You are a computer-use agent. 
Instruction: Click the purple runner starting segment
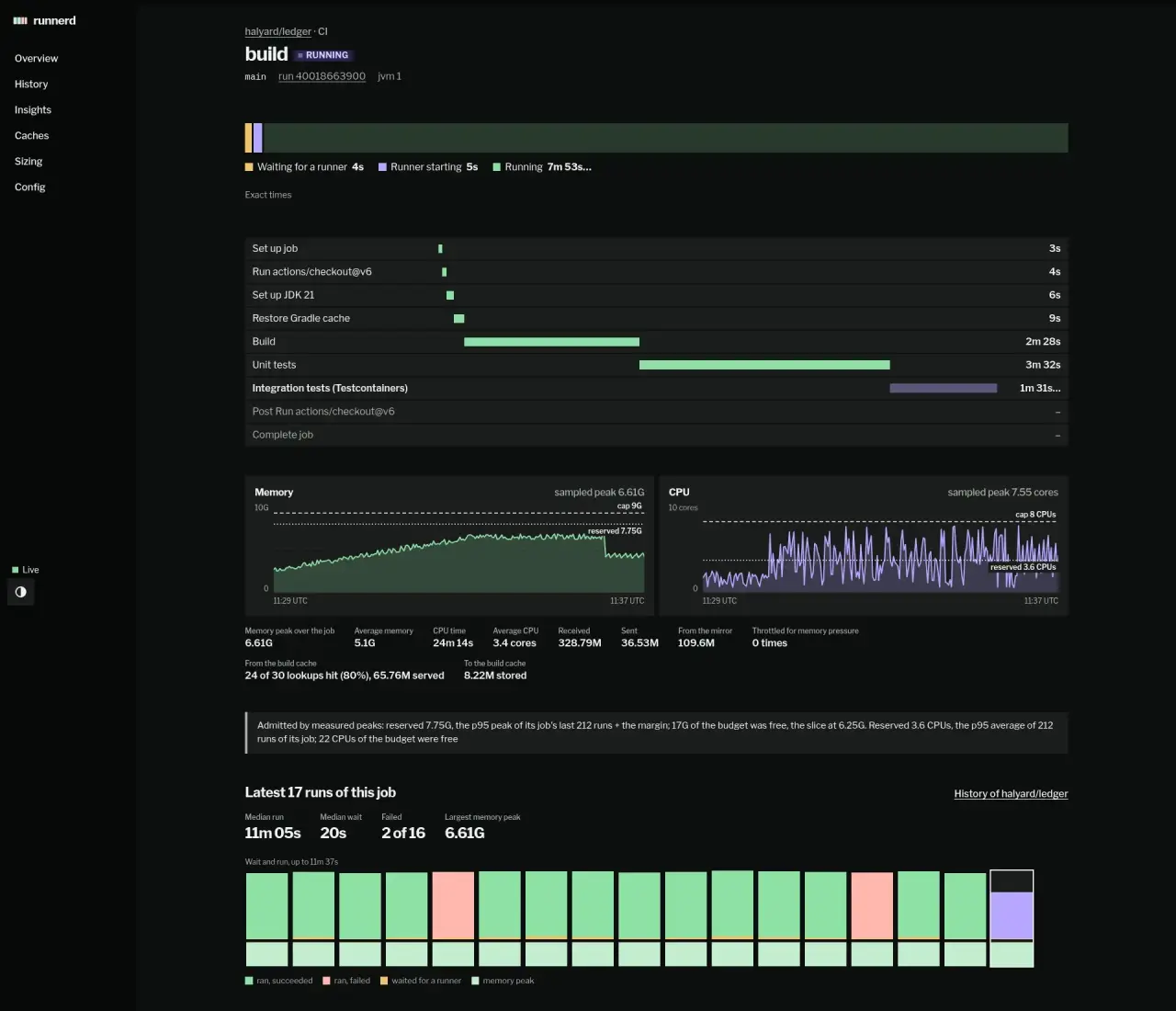258,138
